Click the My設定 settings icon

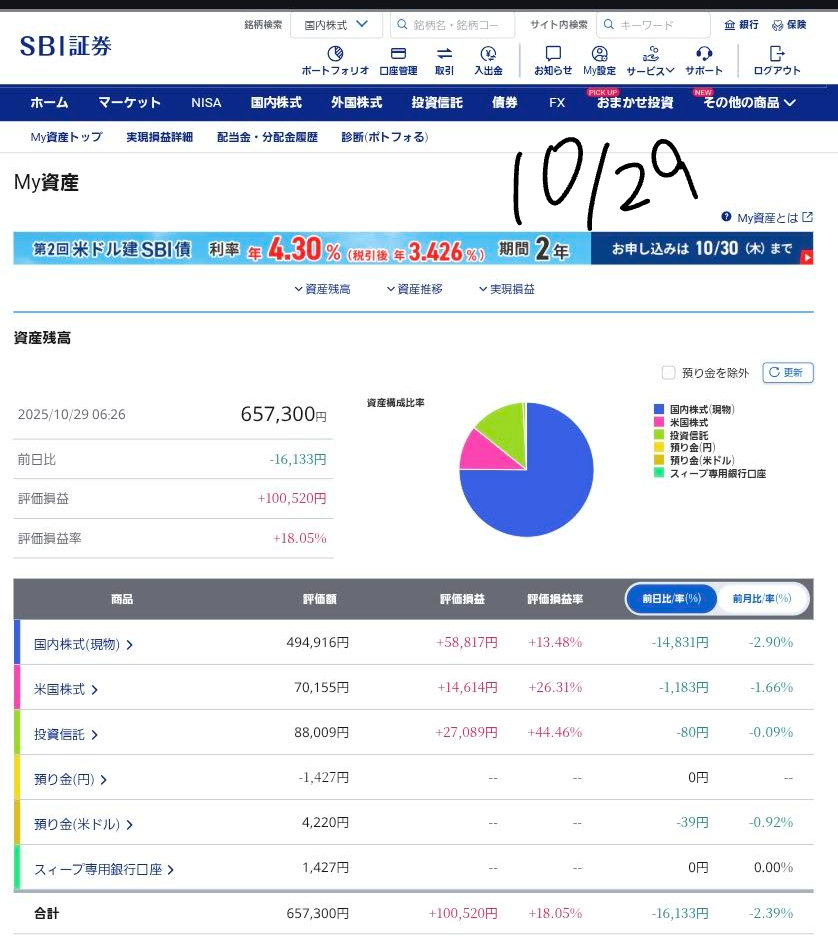[x=600, y=54]
